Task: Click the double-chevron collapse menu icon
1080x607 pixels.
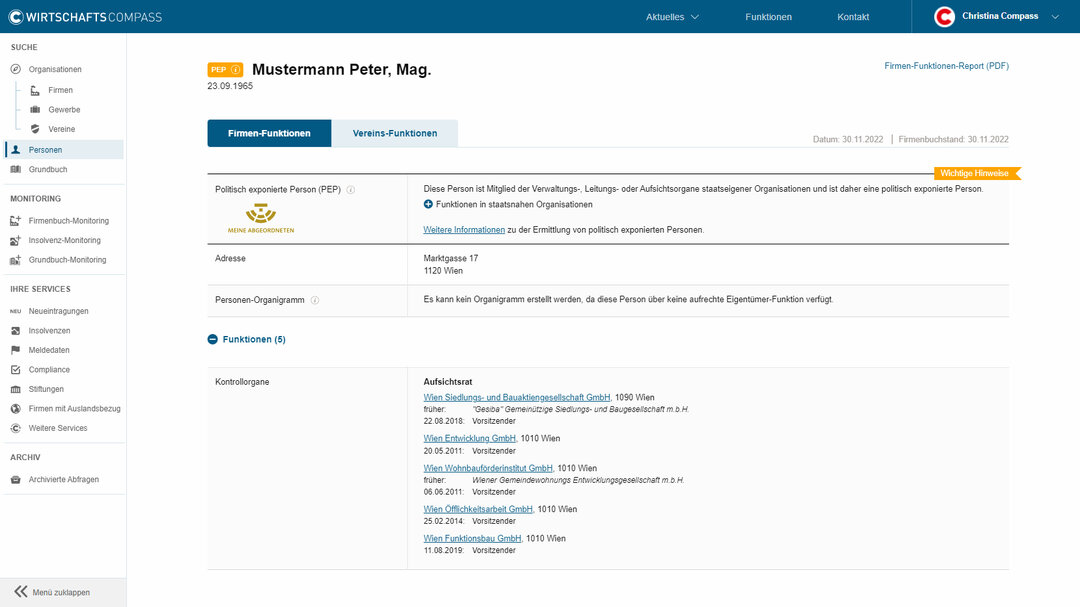Action: click(x=21, y=592)
